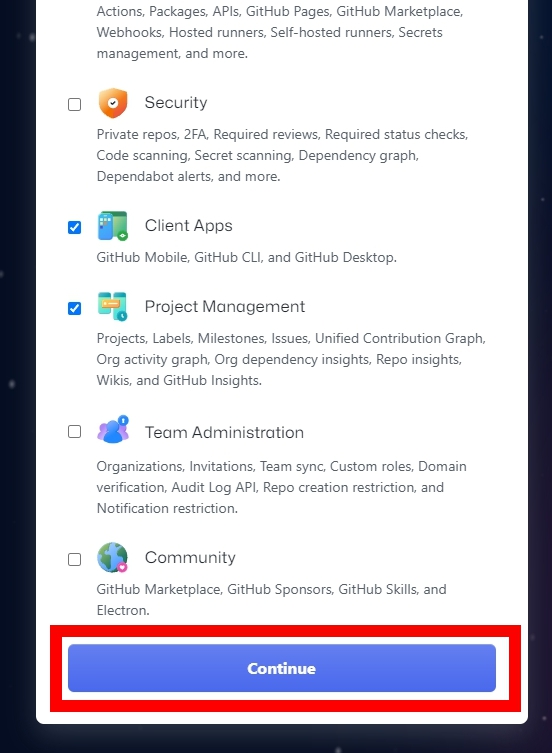Uncheck the Project Management checkbox
This screenshot has width=552, height=753.
(74, 308)
